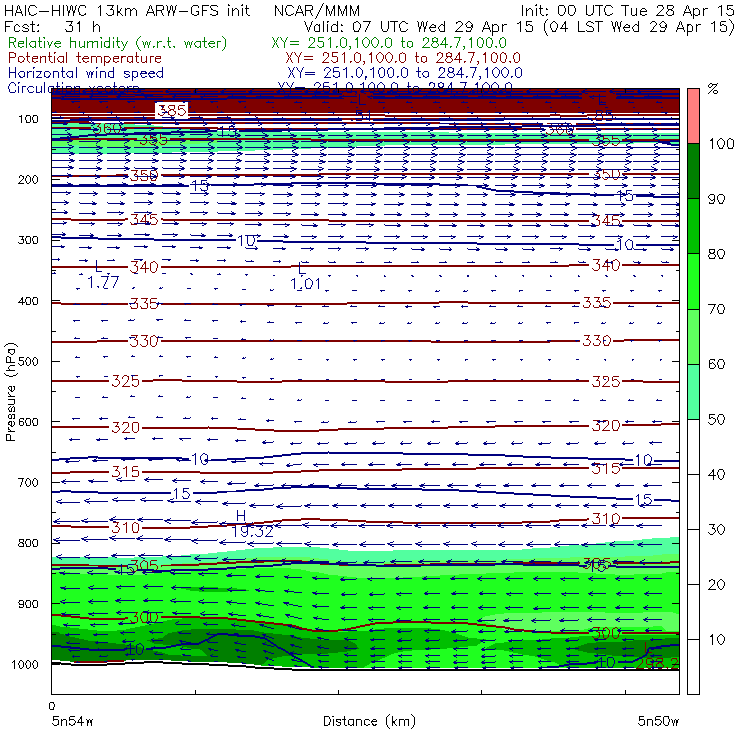This screenshot has height=740, width=740.
Task: Click the 'Pressure (hPa)' axis label
Action: (x=10, y=392)
